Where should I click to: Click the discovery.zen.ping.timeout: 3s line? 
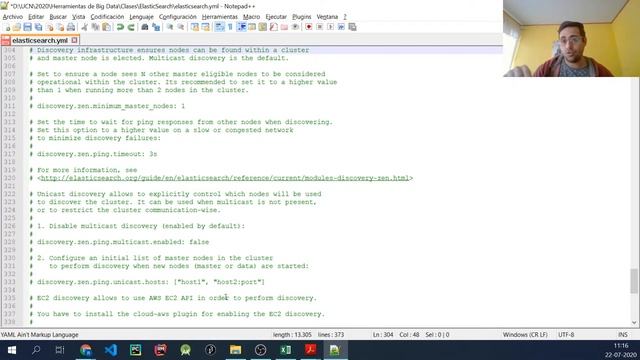[x=93, y=154]
